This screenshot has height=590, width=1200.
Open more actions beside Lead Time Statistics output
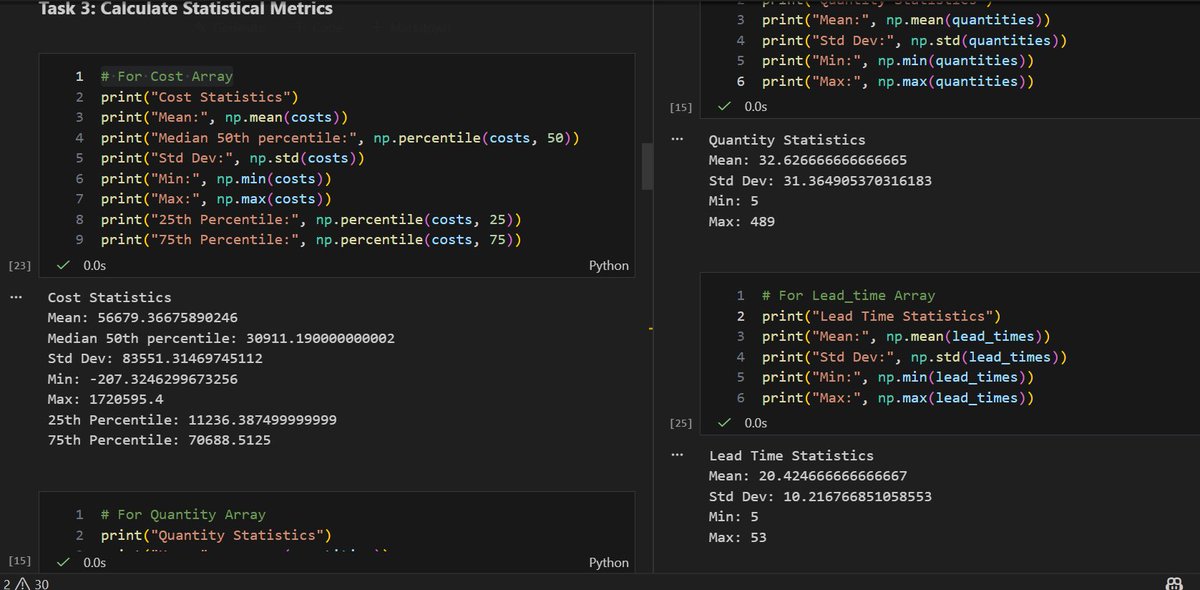[x=679, y=455]
